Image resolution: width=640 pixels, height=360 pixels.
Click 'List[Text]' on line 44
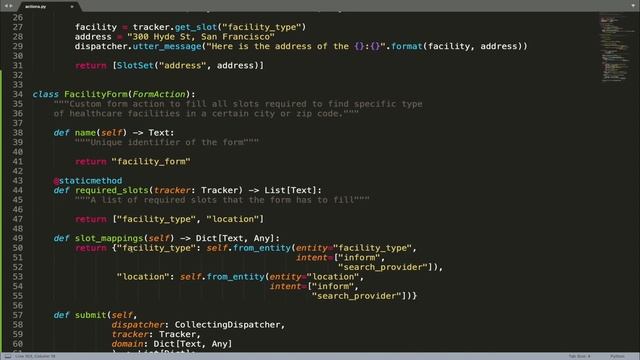coord(290,190)
